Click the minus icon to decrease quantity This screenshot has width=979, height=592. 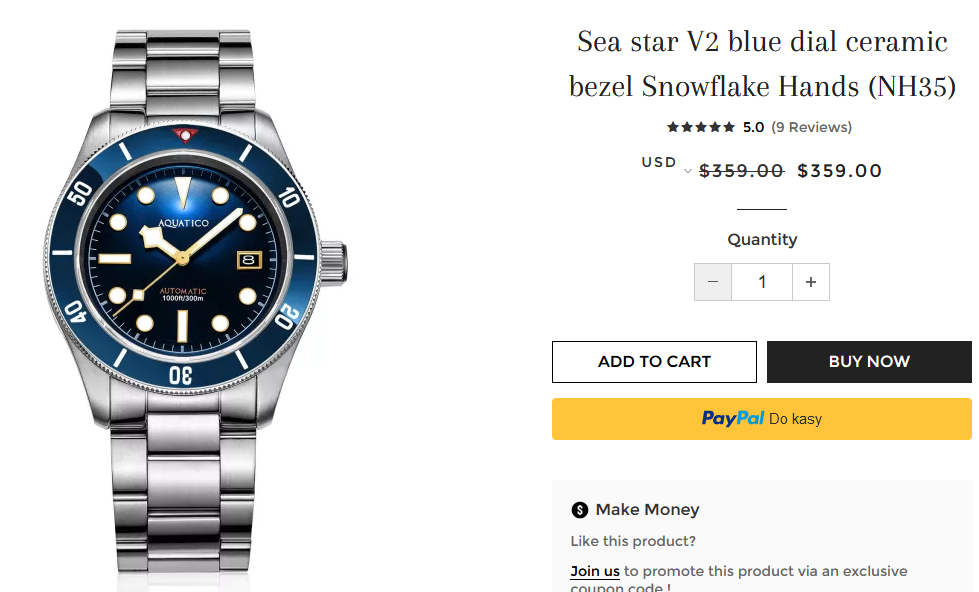click(x=713, y=282)
